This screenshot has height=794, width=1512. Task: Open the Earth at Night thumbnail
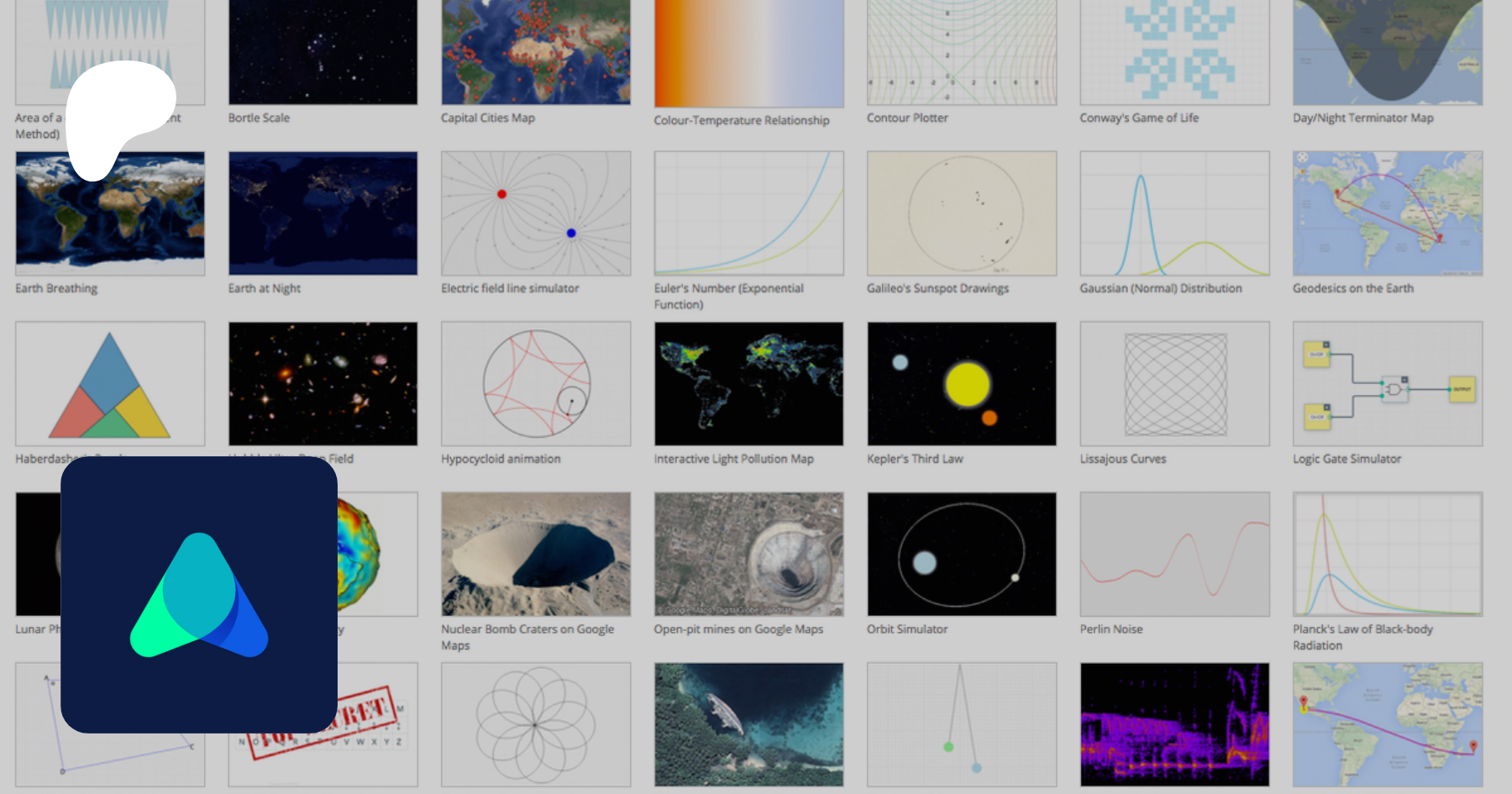(323, 213)
